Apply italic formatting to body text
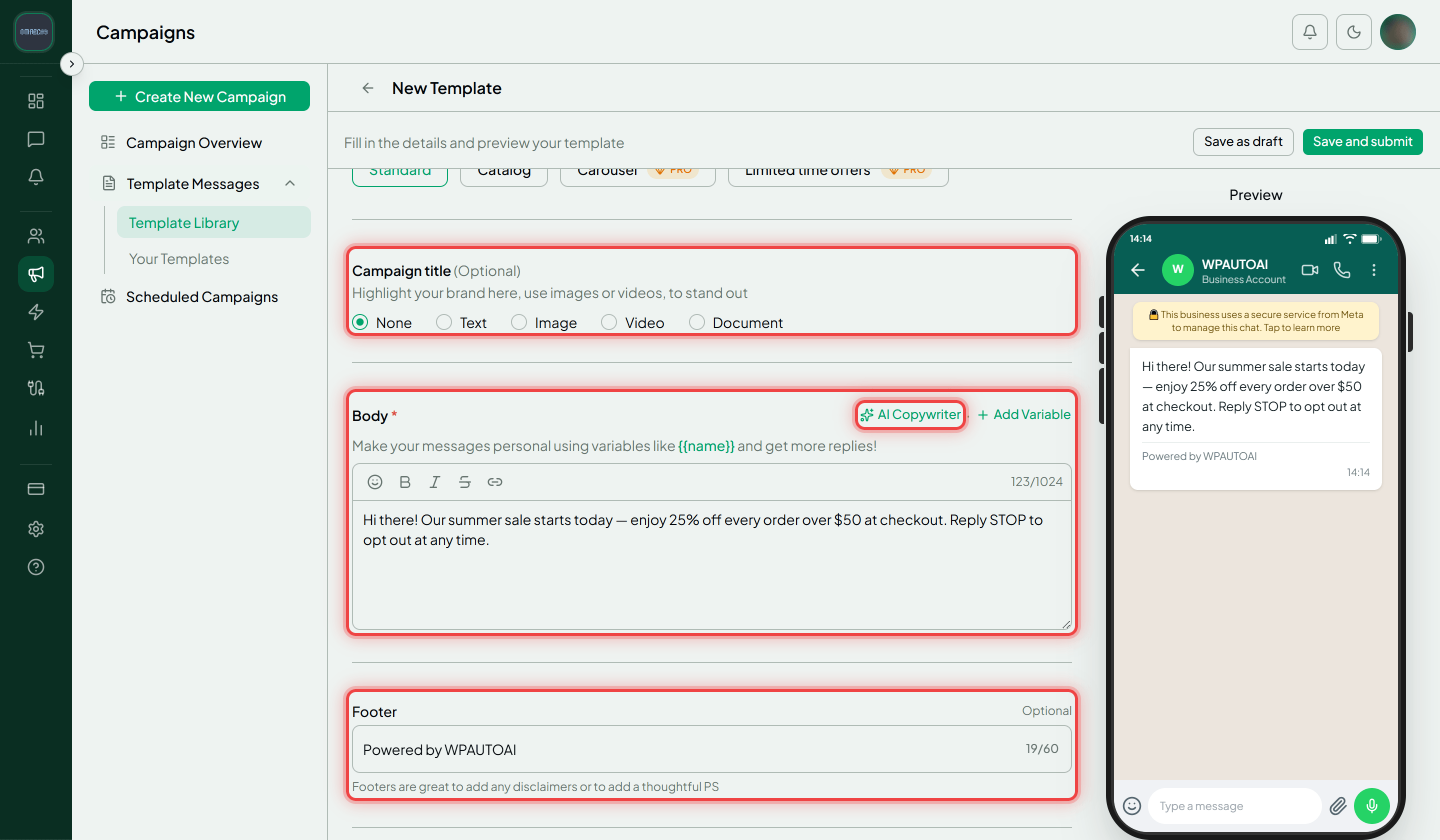This screenshot has width=1440, height=840. (x=434, y=481)
